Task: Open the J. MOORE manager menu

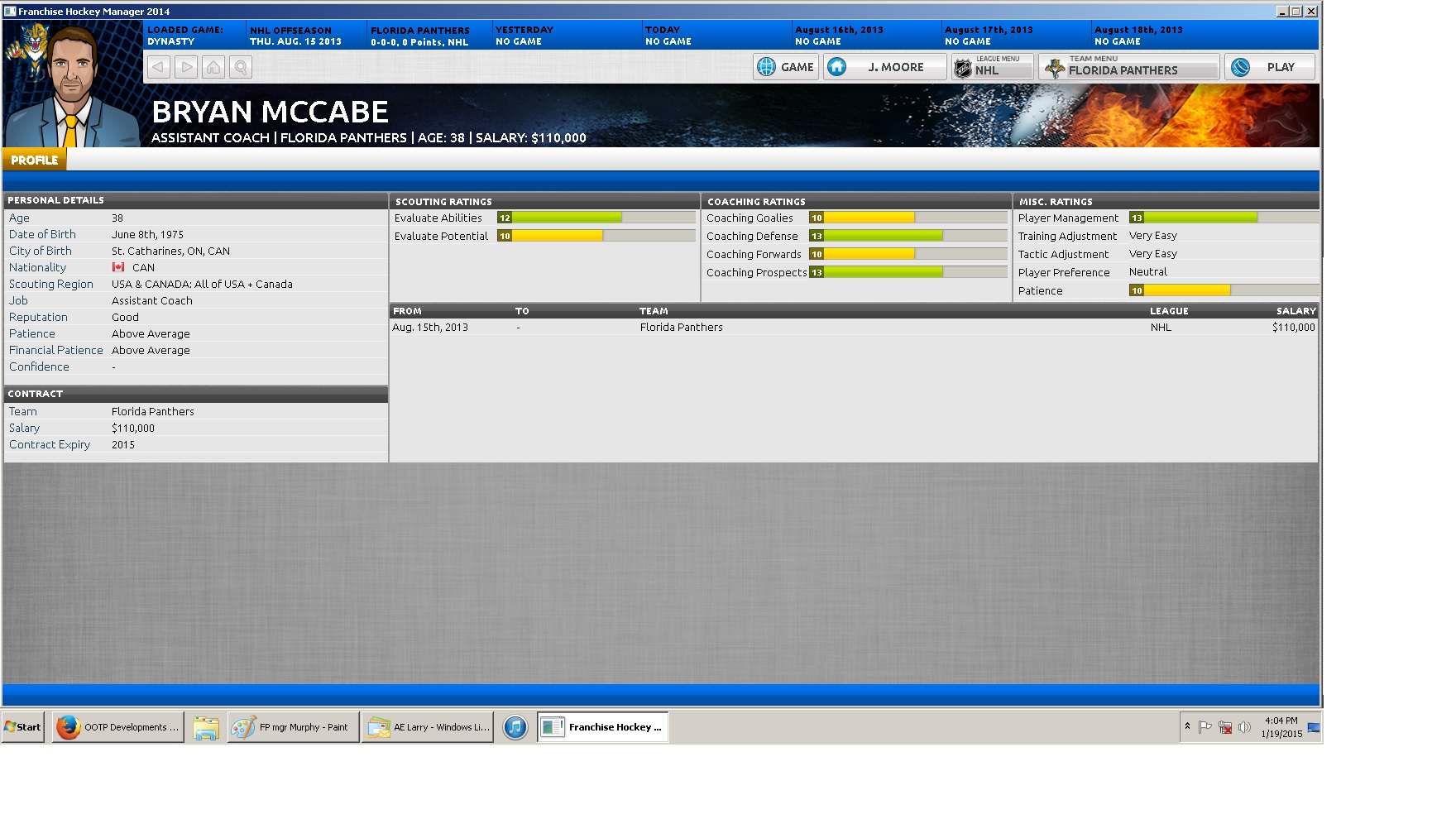Action: point(884,67)
